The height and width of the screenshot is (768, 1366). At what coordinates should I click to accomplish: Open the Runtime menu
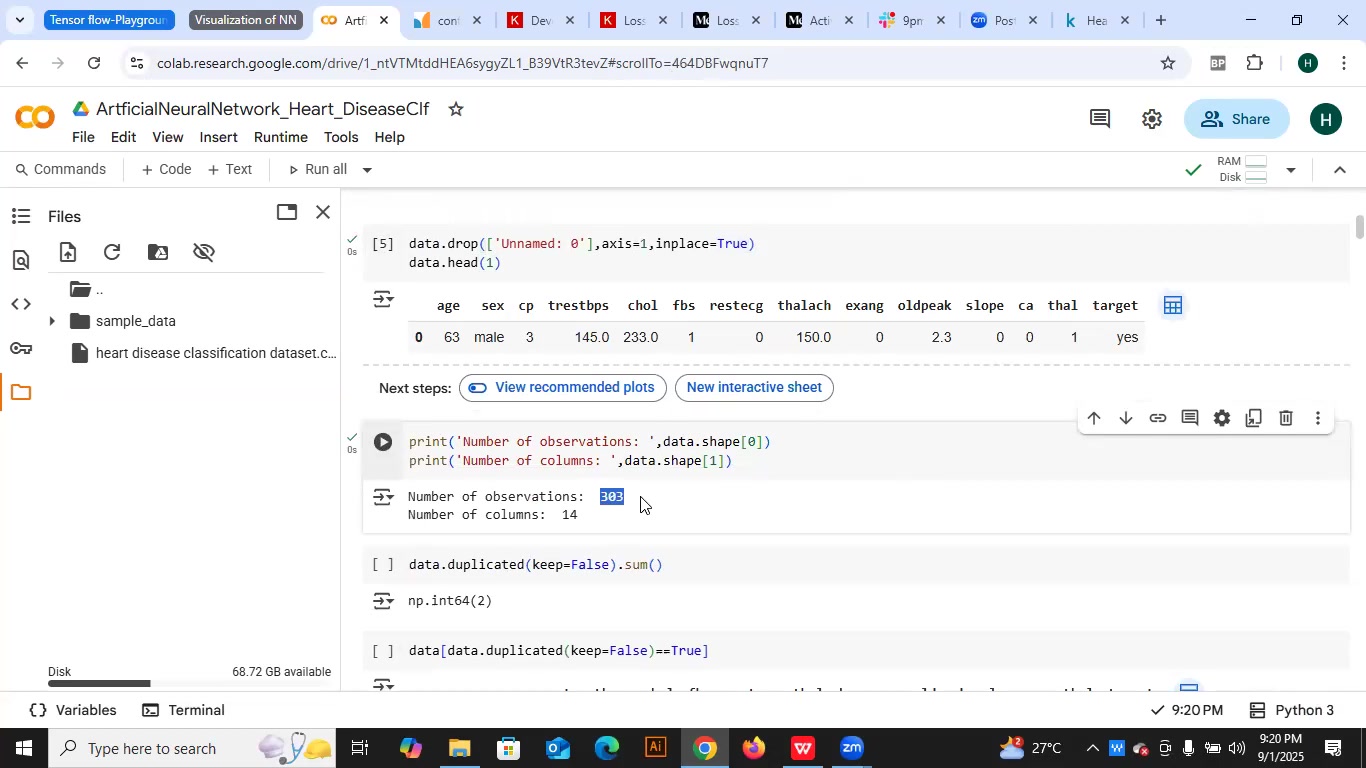[x=281, y=137]
